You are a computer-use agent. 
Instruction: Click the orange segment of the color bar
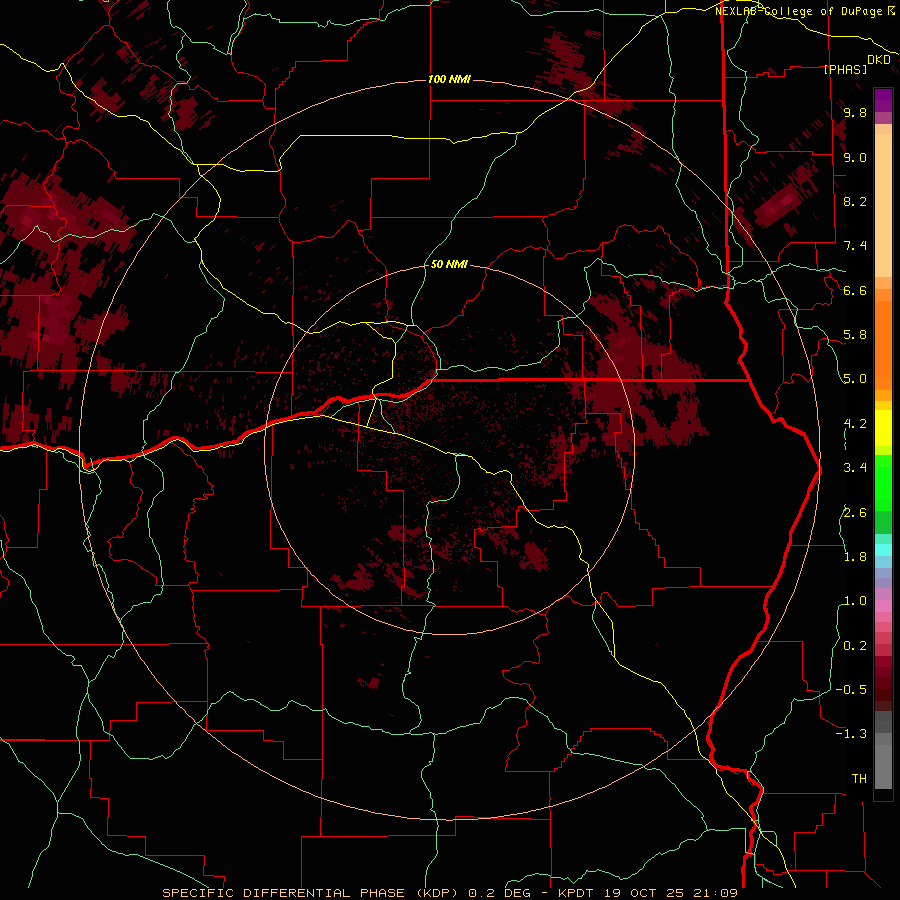click(x=883, y=344)
